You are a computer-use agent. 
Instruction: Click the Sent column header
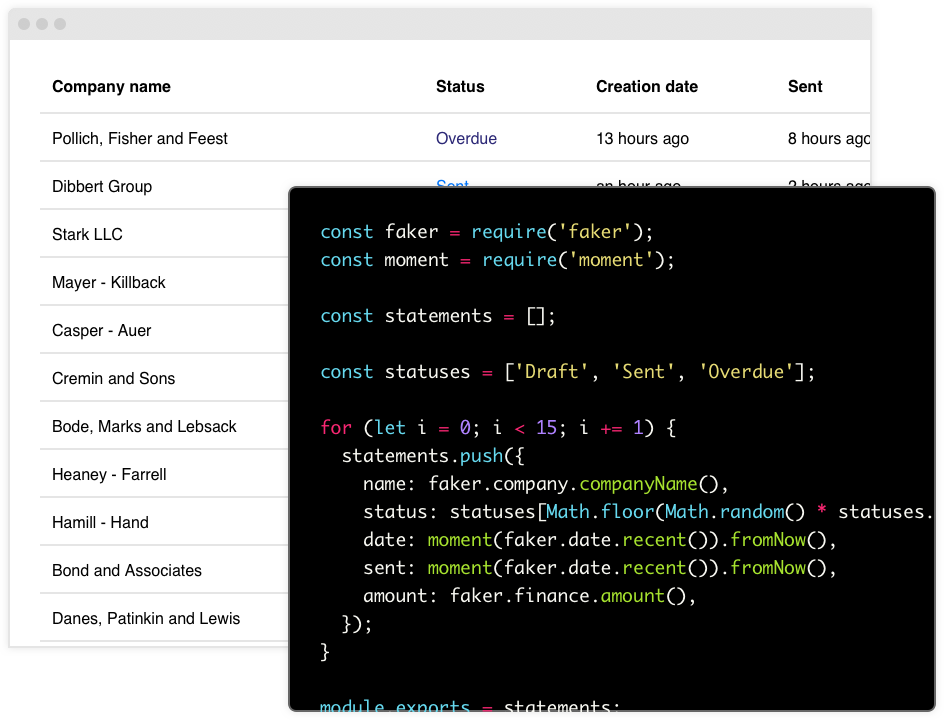point(805,87)
